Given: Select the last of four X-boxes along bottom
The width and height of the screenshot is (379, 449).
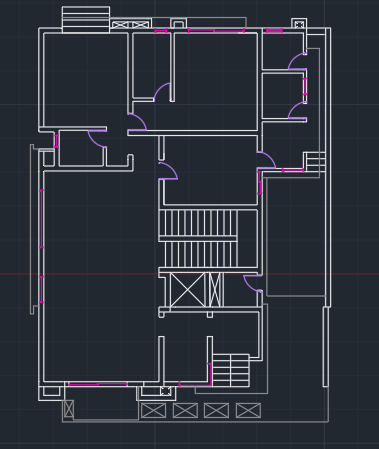Looking at the screenshot, I should click(248, 410).
